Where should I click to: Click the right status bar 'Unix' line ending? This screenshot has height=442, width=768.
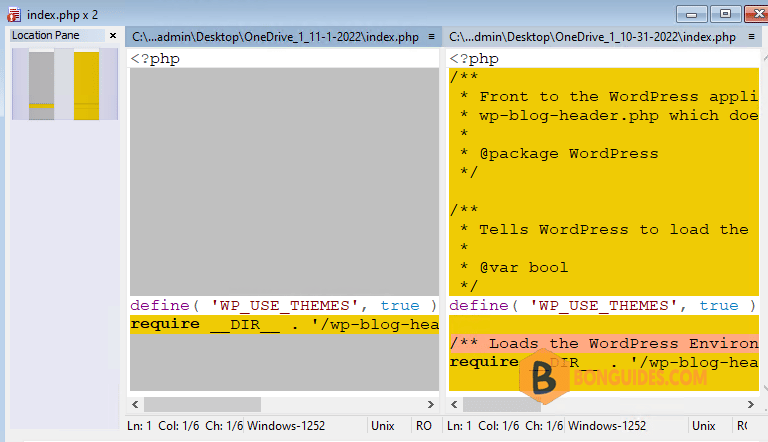[x=703, y=426]
